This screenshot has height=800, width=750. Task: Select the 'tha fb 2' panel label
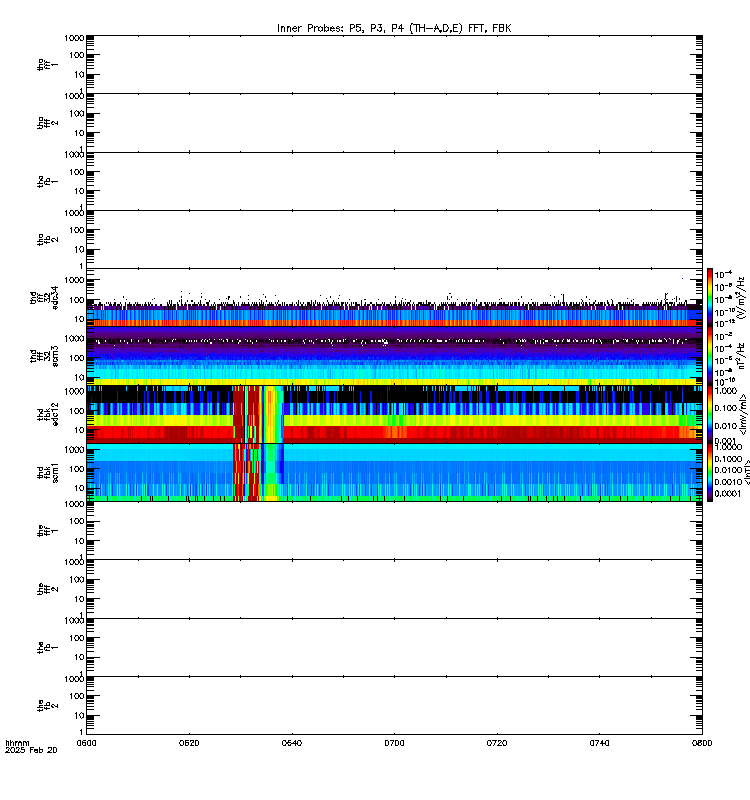click(x=47, y=239)
